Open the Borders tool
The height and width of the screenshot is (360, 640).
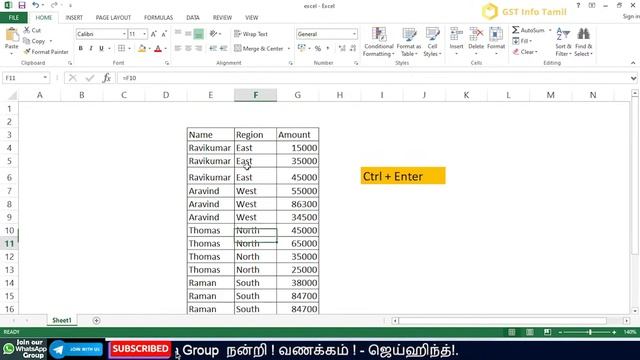(x=122, y=49)
